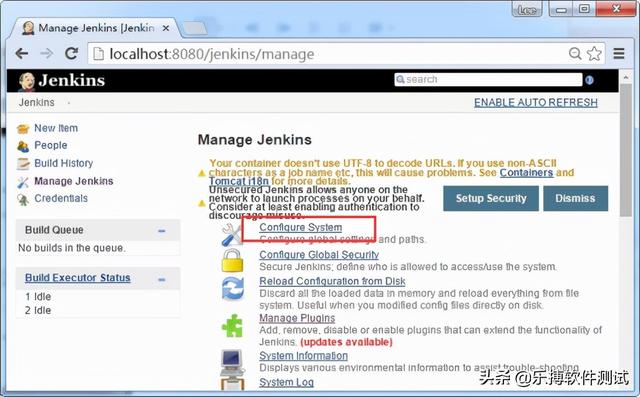Image resolution: width=640 pixels, height=397 pixels.
Task: Open the System Information link
Action: (304, 356)
